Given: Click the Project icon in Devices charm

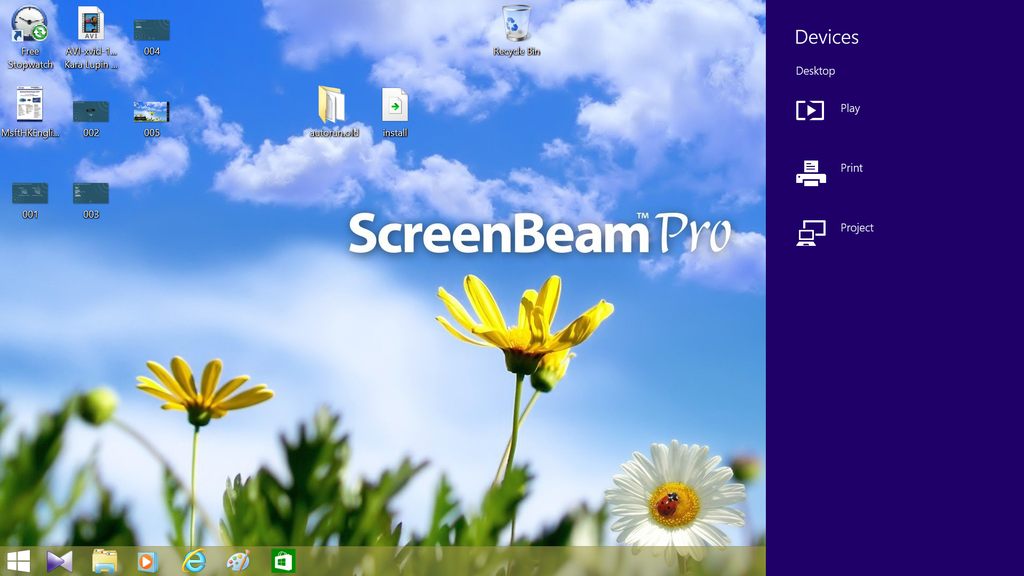Looking at the screenshot, I should click(x=810, y=233).
